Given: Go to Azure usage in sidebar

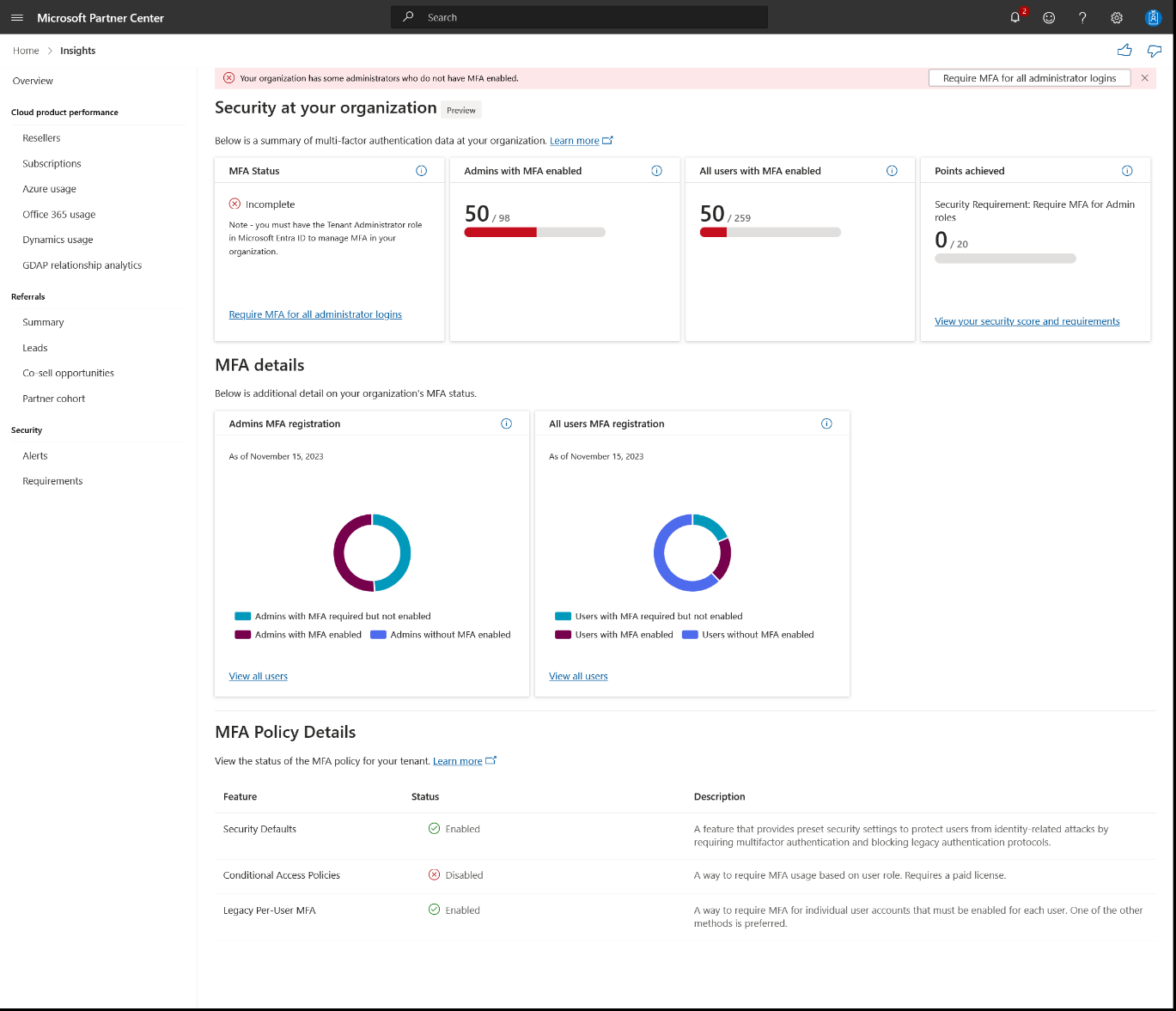Looking at the screenshot, I should tap(49, 189).
